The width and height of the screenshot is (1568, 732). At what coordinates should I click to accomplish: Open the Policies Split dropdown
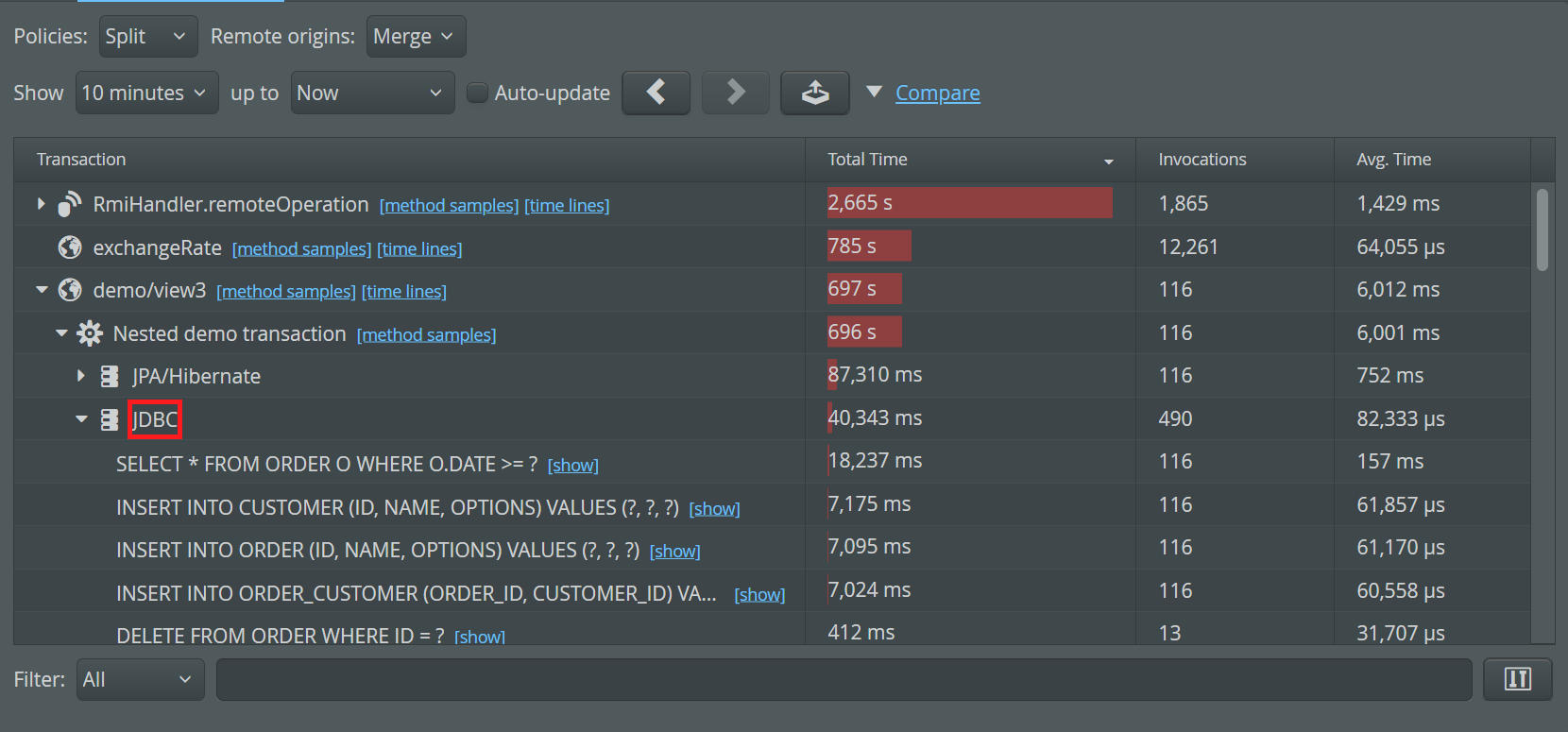148,36
